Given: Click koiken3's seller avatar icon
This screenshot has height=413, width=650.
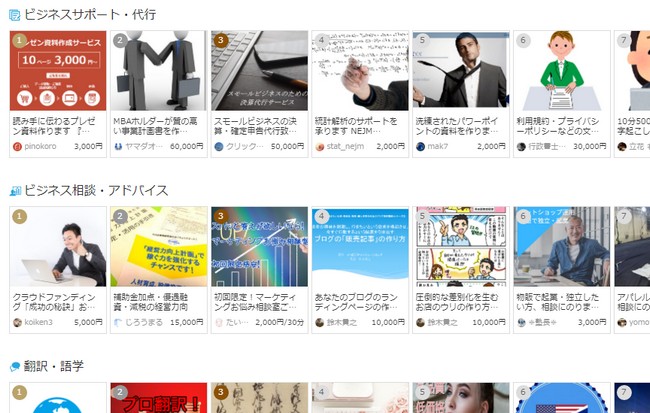Looking at the screenshot, I should point(17,322).
